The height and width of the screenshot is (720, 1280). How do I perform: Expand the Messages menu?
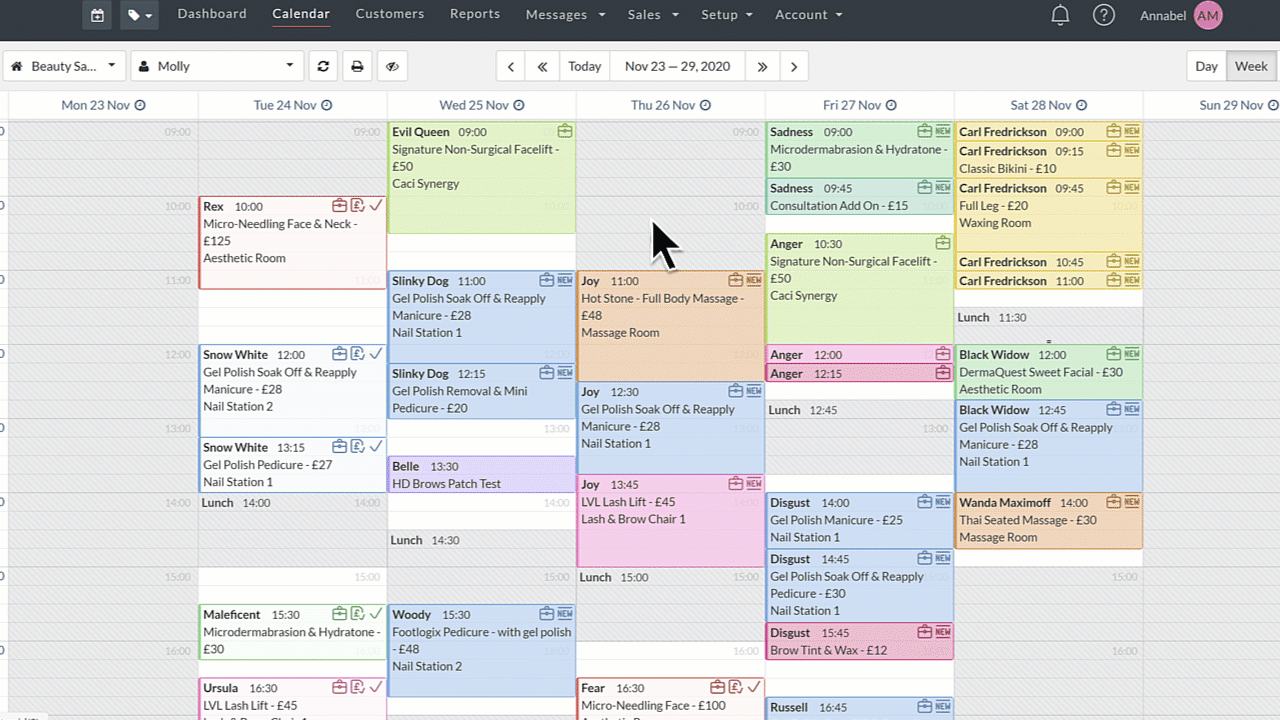[x=565, y=15]
